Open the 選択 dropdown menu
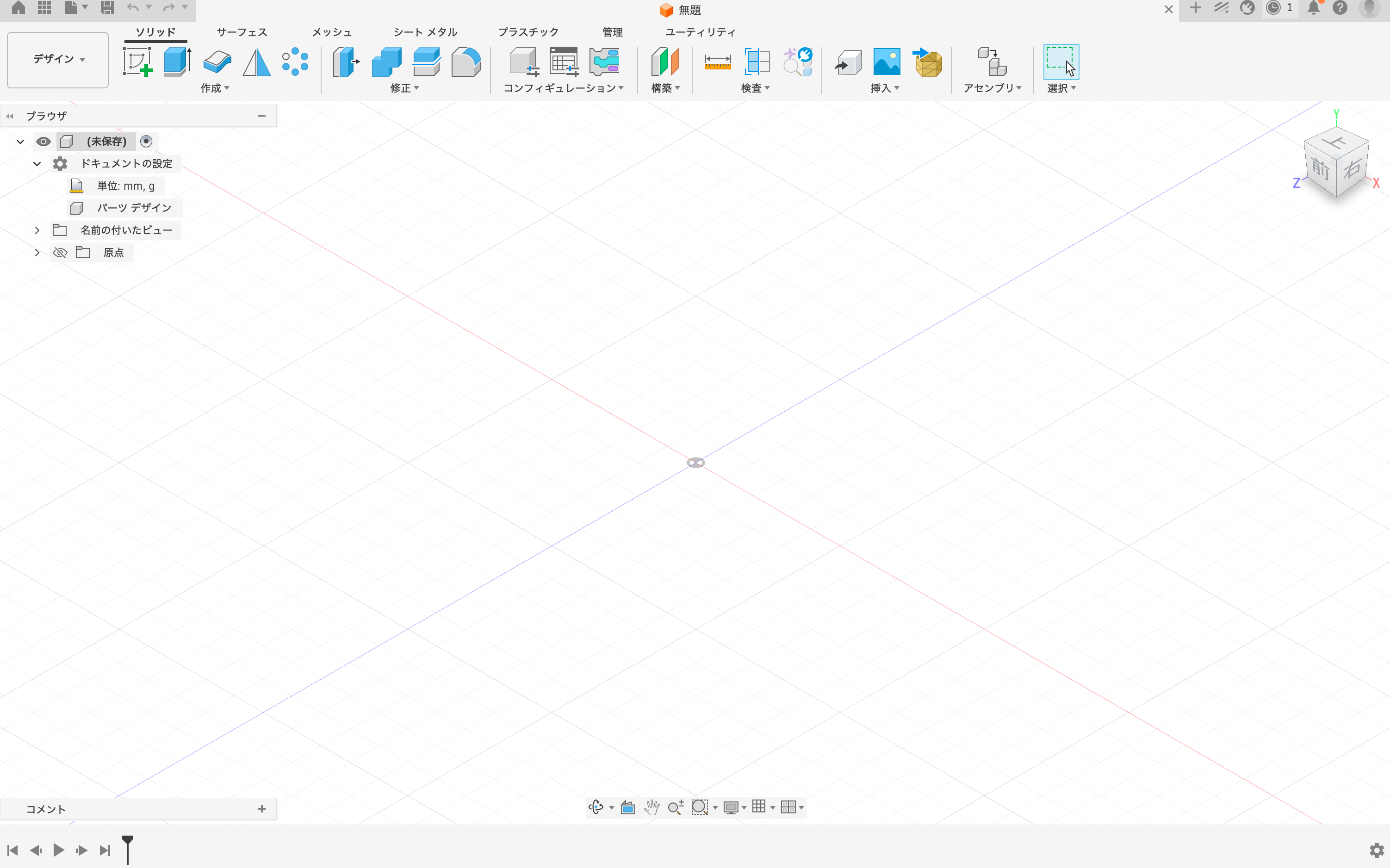The width and height of the screenshot is (1390, 868). coord(1061,88)
